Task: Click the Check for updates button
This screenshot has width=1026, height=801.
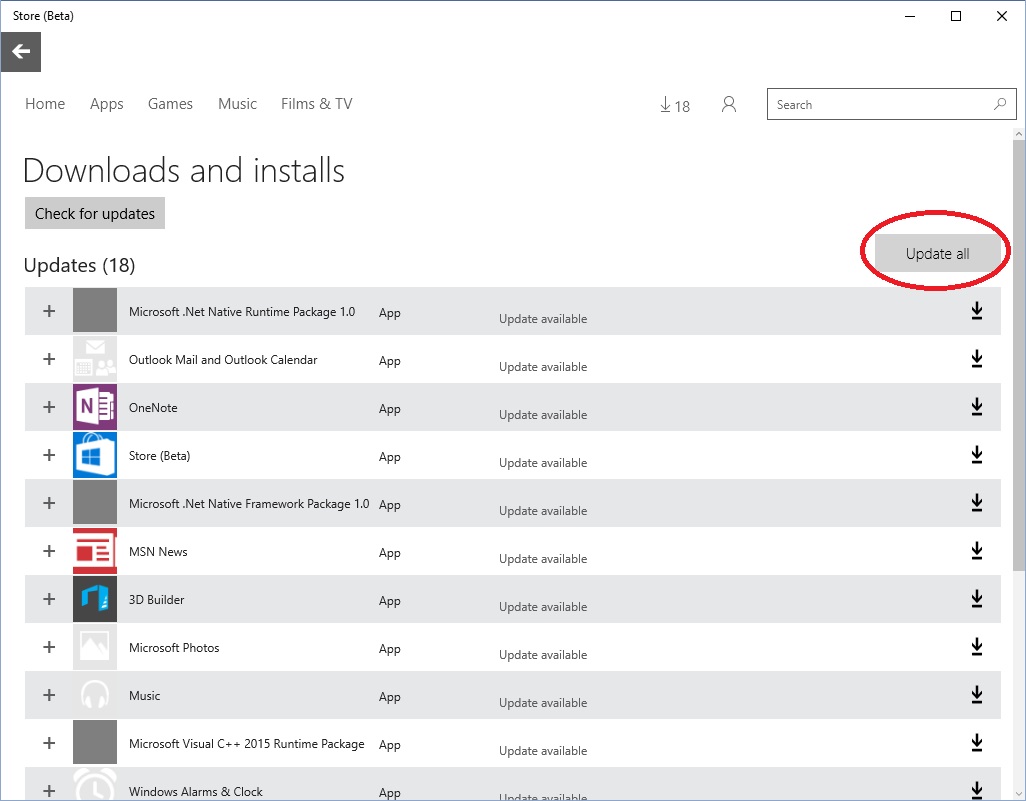Action: coord(95,213)
